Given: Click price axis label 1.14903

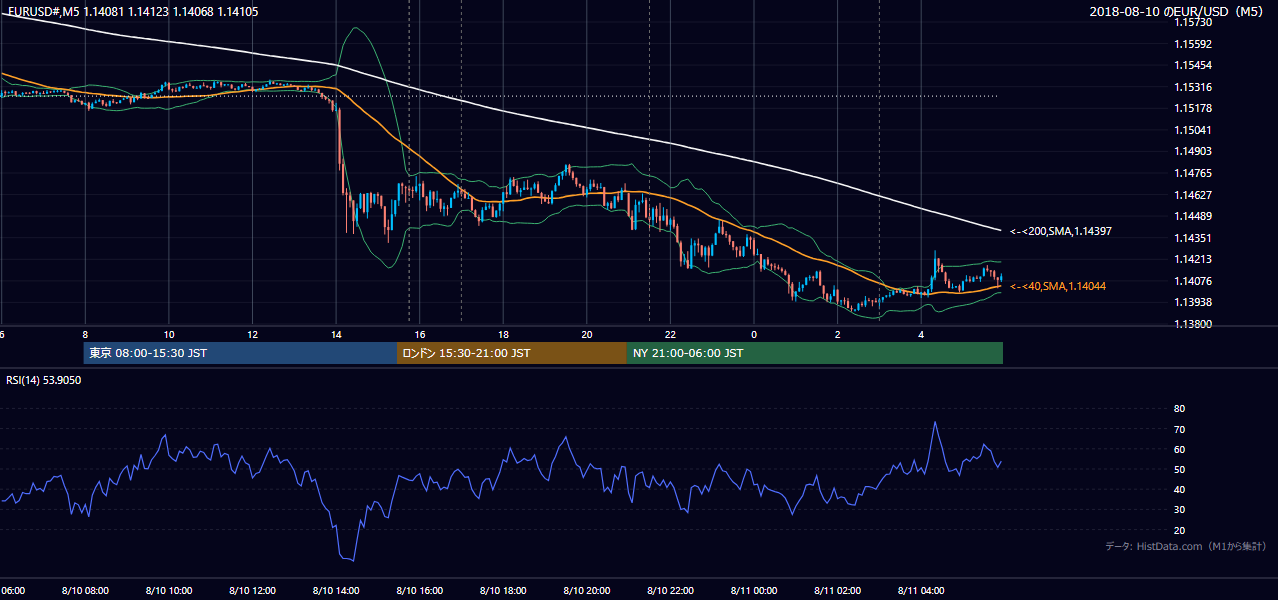Looking at the screenshot, I should click(x=1193, y=151).
